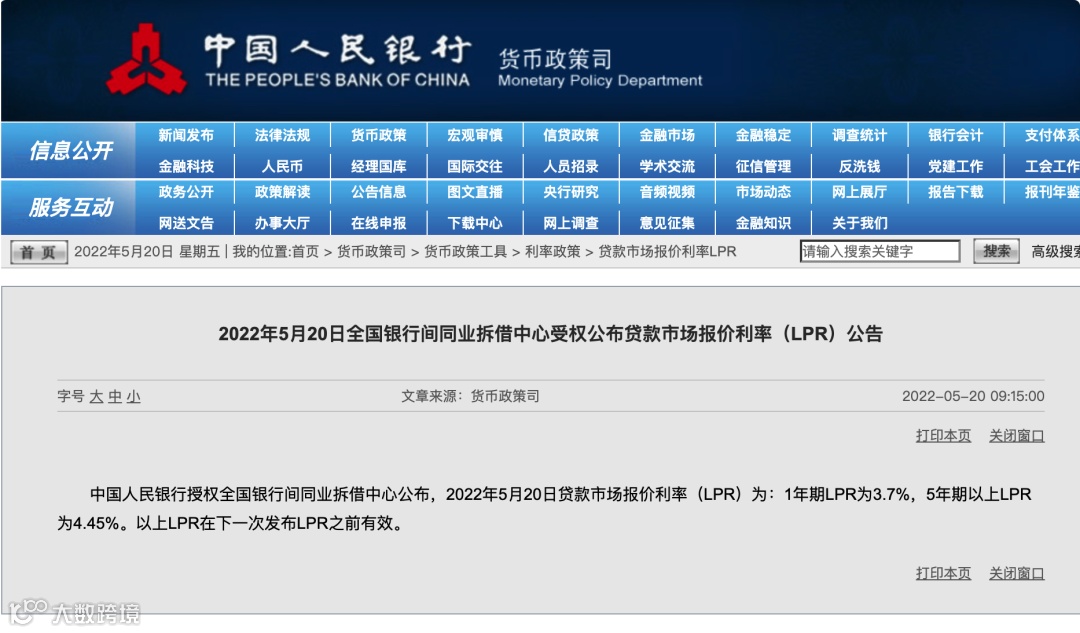Click the upper 关闭窗口 link

click(1017, 436)
